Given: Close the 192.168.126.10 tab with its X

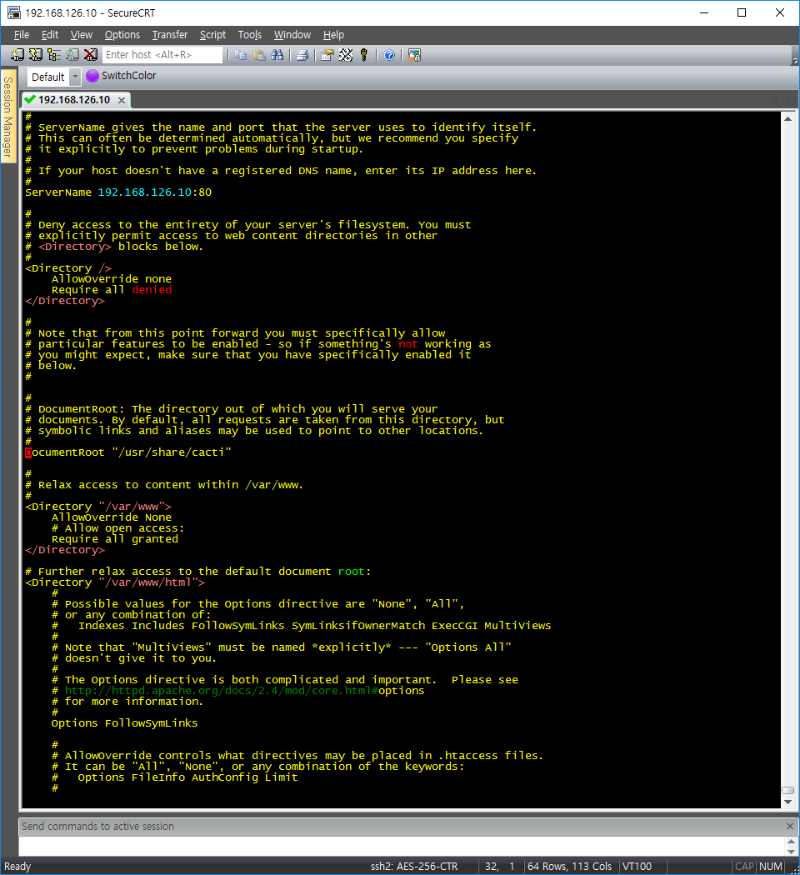Looking at the screenshot, I should (122, 100).
